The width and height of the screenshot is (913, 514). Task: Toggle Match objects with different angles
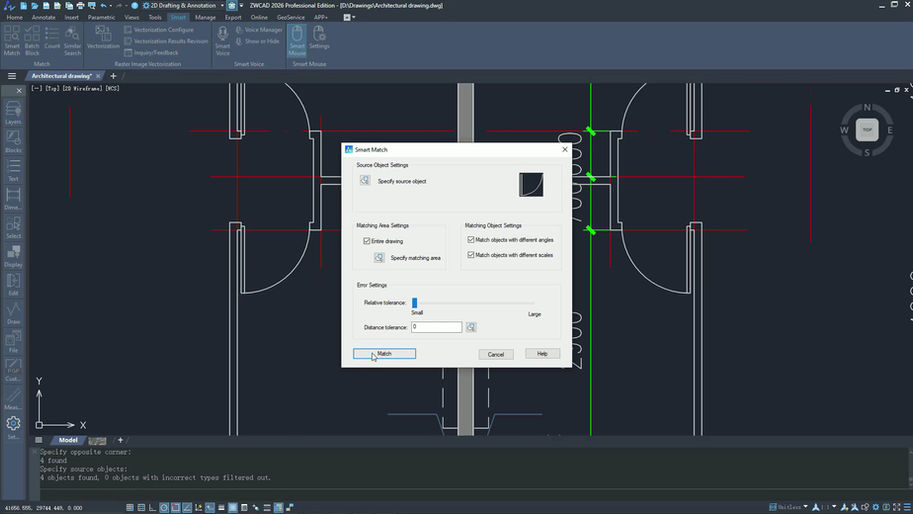[x=471, y=239]
